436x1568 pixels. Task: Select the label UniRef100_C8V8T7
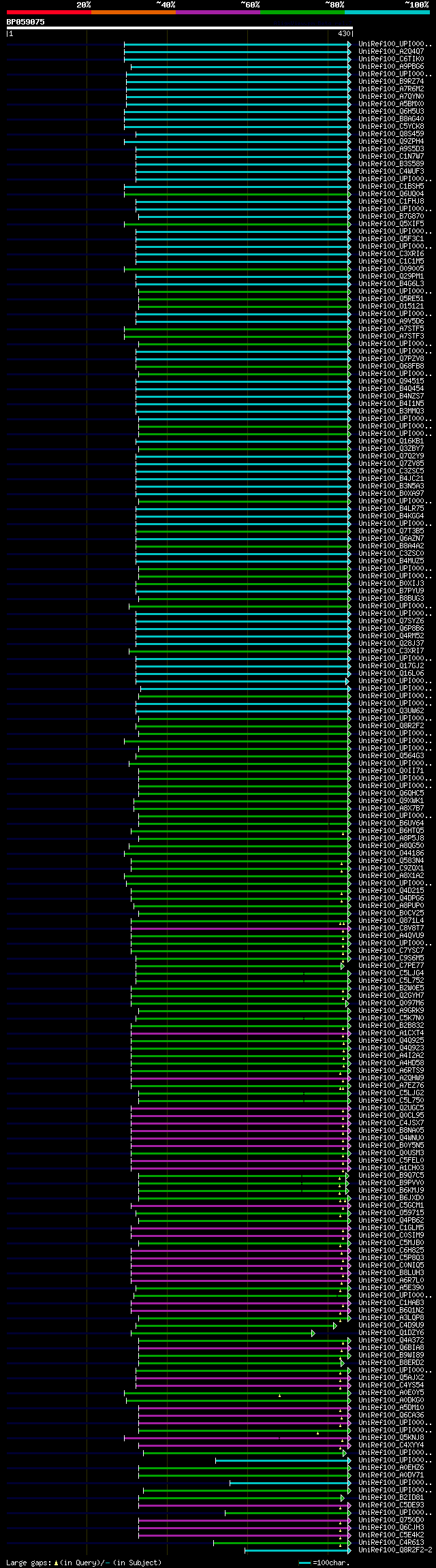[x=391, y=928]
